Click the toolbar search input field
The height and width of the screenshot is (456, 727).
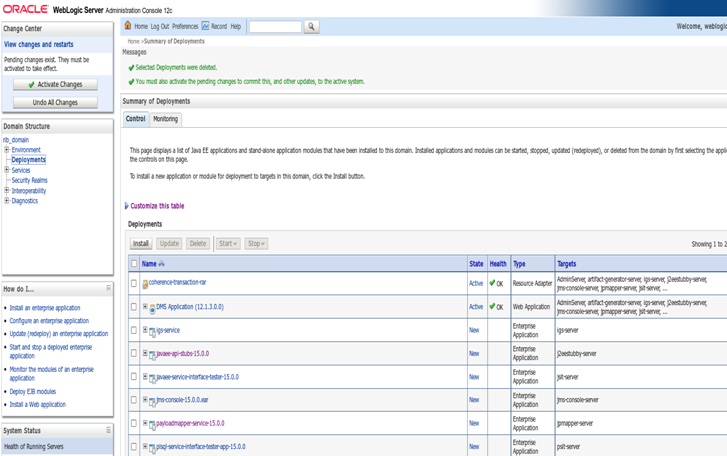click(x=275, y=27)
